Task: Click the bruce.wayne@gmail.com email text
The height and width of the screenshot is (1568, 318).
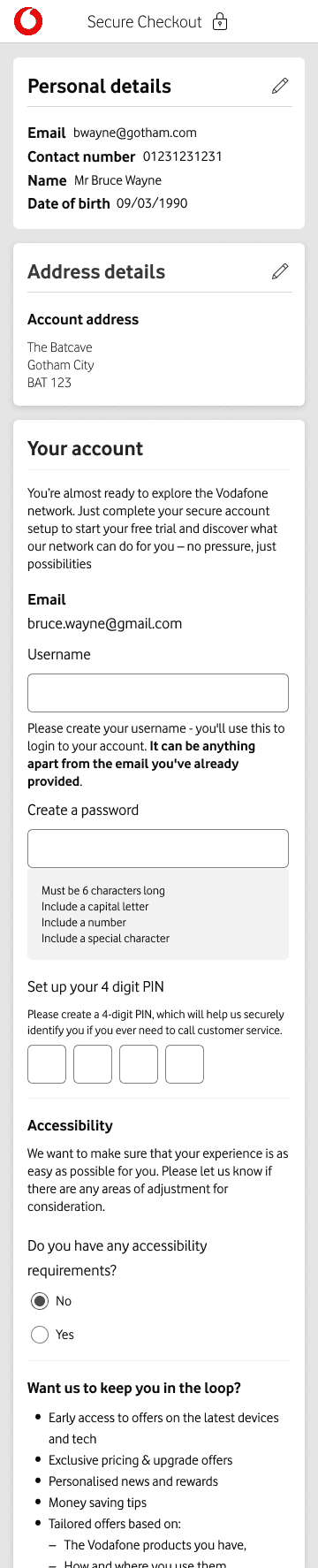Action: point(105,624)
